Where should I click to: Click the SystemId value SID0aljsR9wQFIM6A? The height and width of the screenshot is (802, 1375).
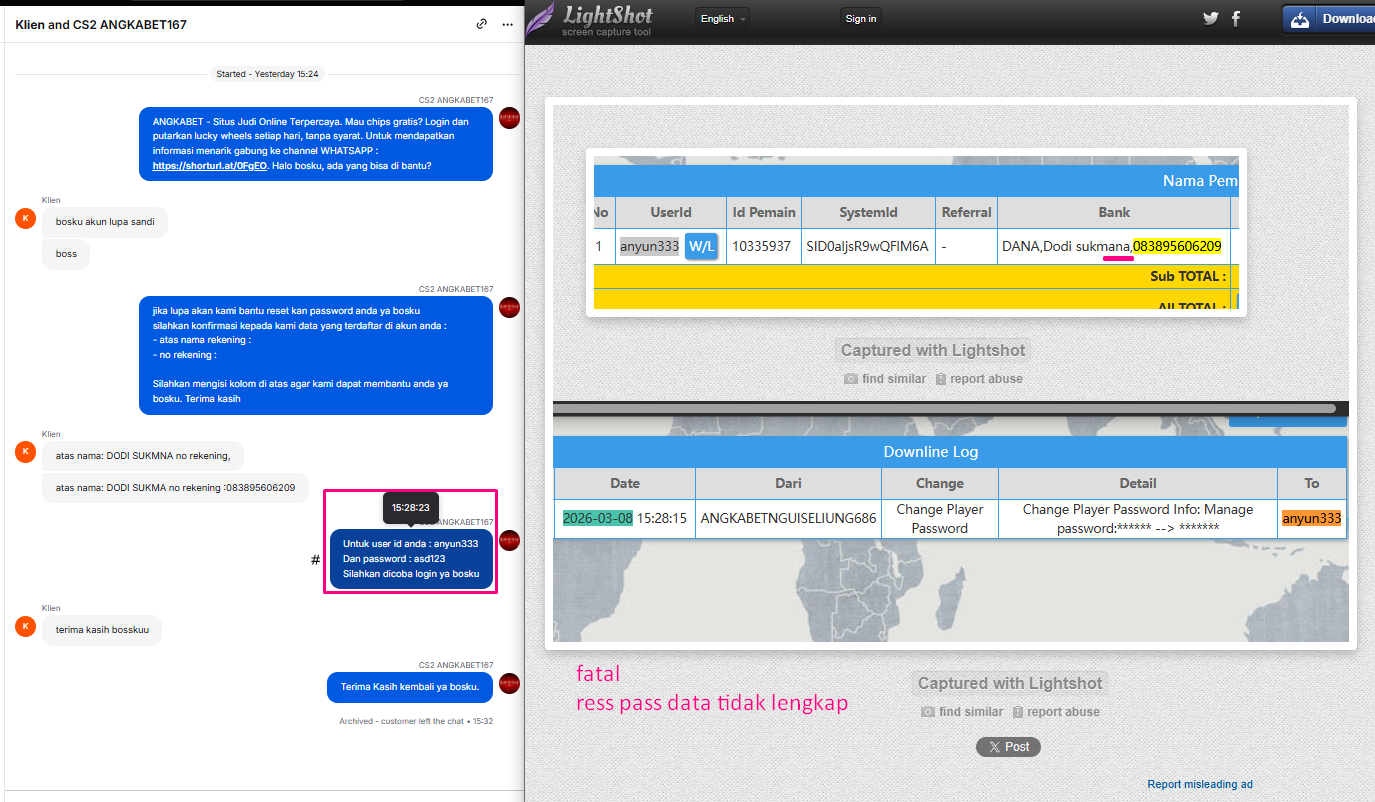[868, 246]
